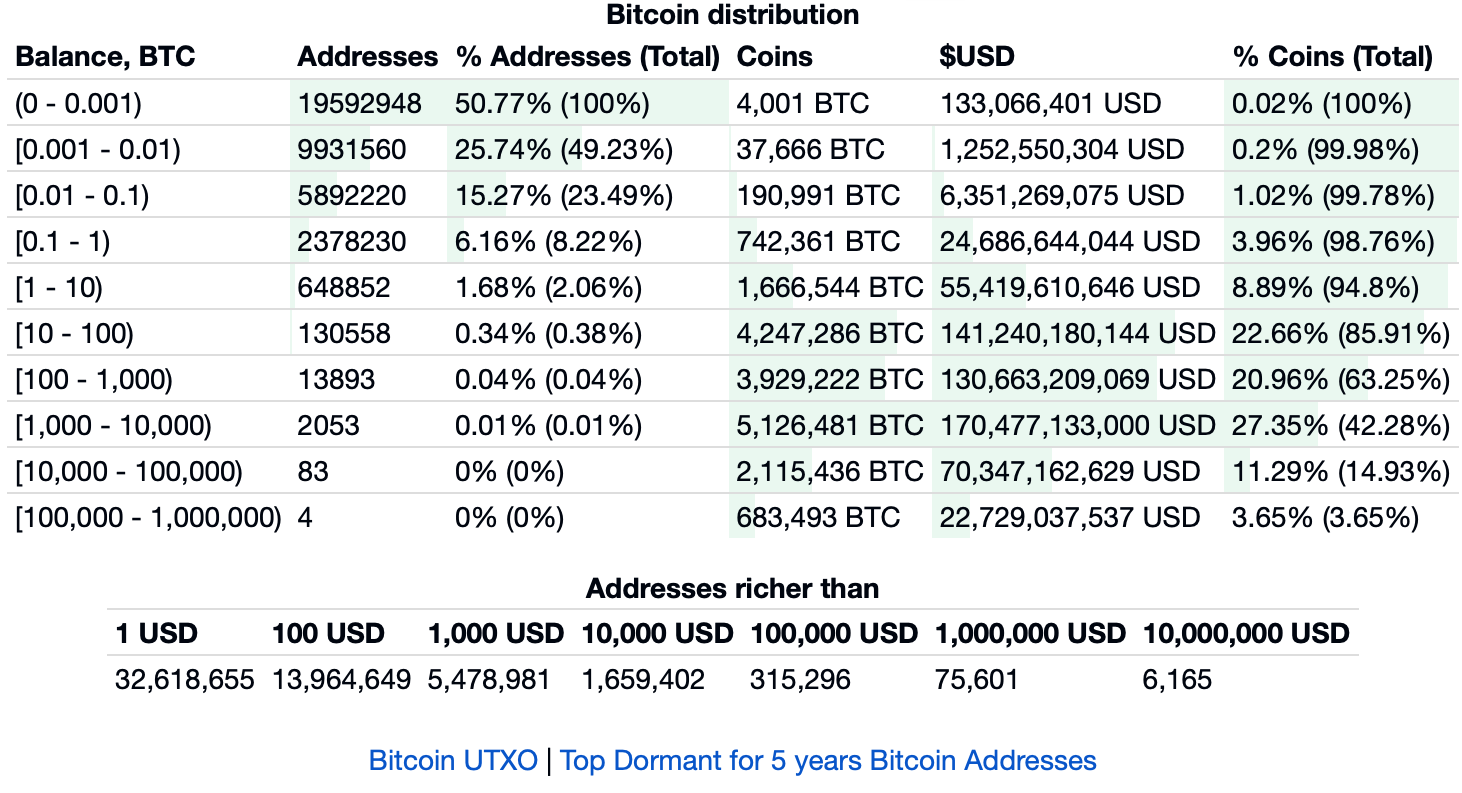This screenshot has width=1462, height=793.
Task: Select the (0 - 0.001) balance row
Action: (78, 103)
